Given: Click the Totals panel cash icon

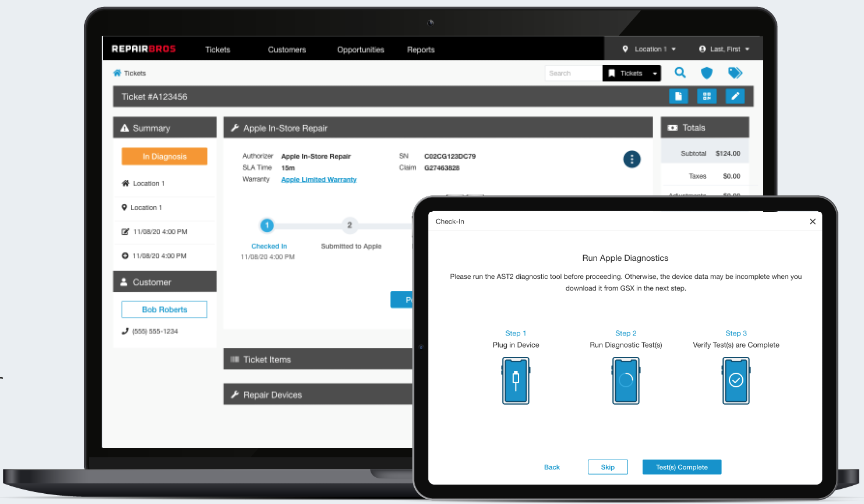Looking at the screenshot, I should (672, 128).
